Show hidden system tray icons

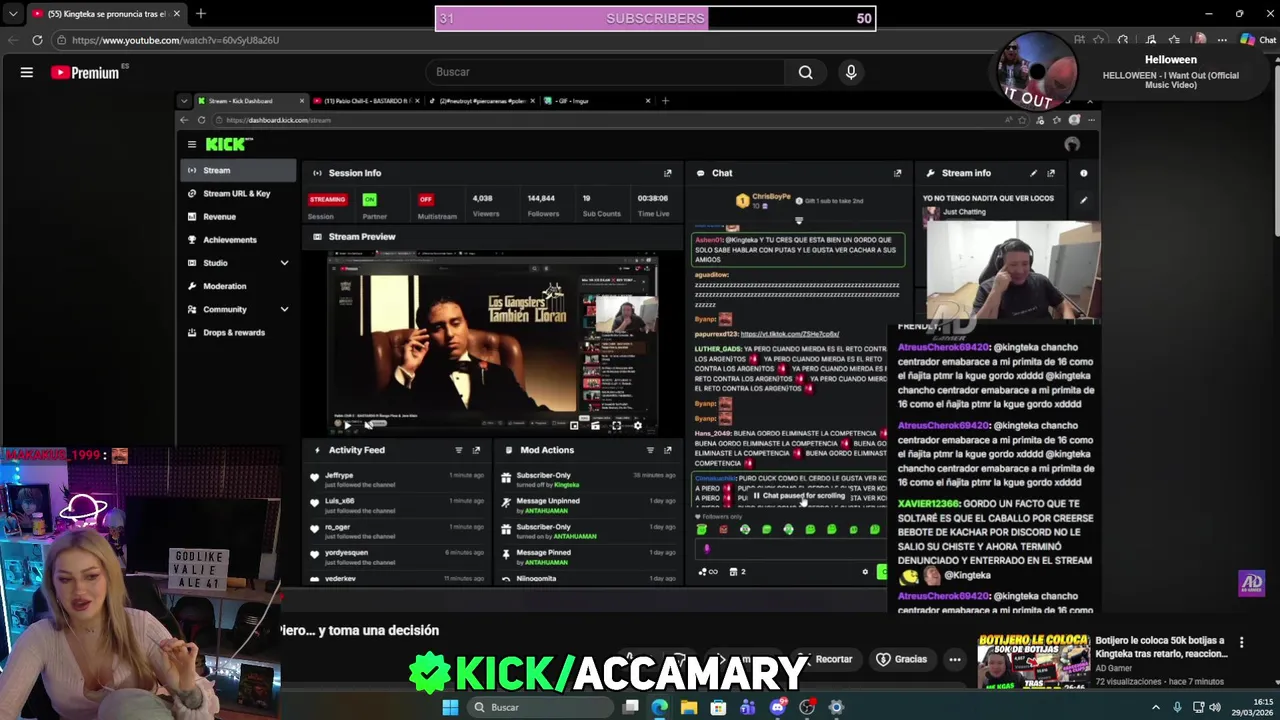coord(1156,707)
